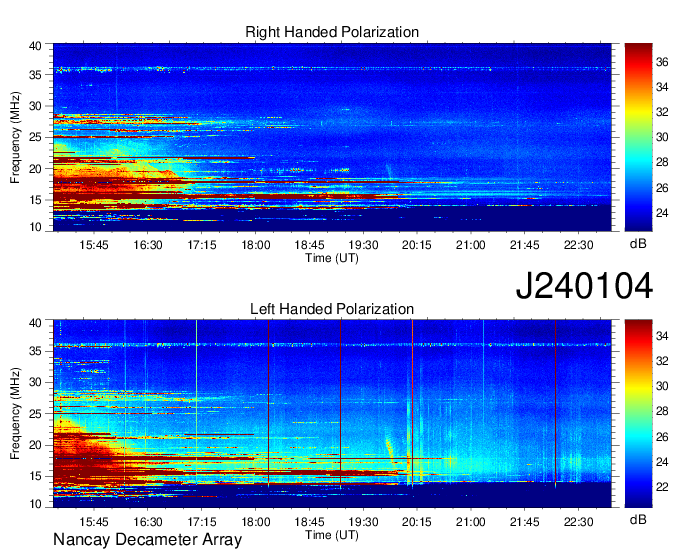Viewport: 680px width, 552px height.
Task: Click the 30 MHz tick on left-handed plot
Action: click(35, 382)
